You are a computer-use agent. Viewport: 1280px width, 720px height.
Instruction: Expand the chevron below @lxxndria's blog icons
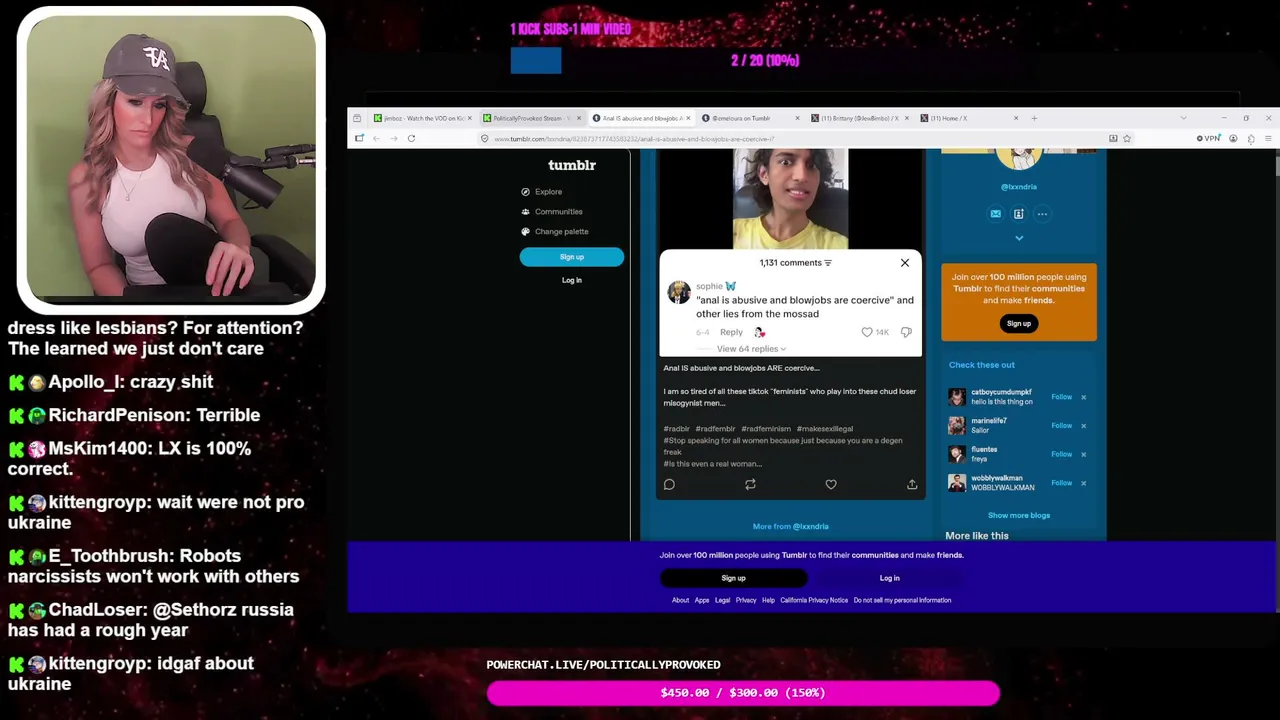click(x=1019, y=238)
